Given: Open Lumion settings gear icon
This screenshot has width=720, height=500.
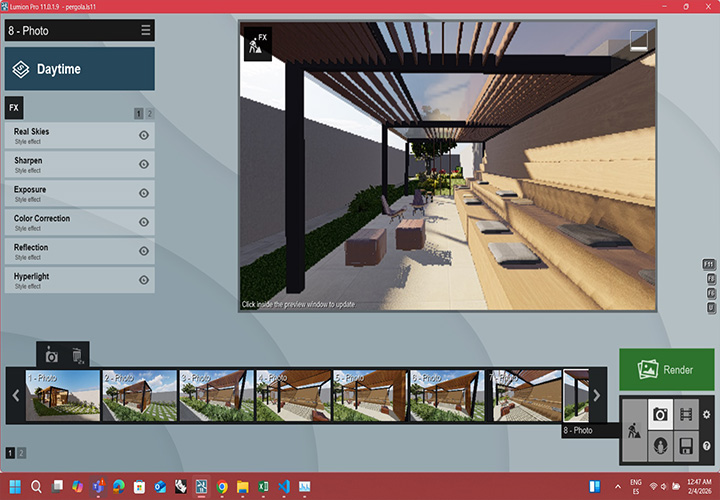Looking at the screenshot, I should tap(707, 415).
